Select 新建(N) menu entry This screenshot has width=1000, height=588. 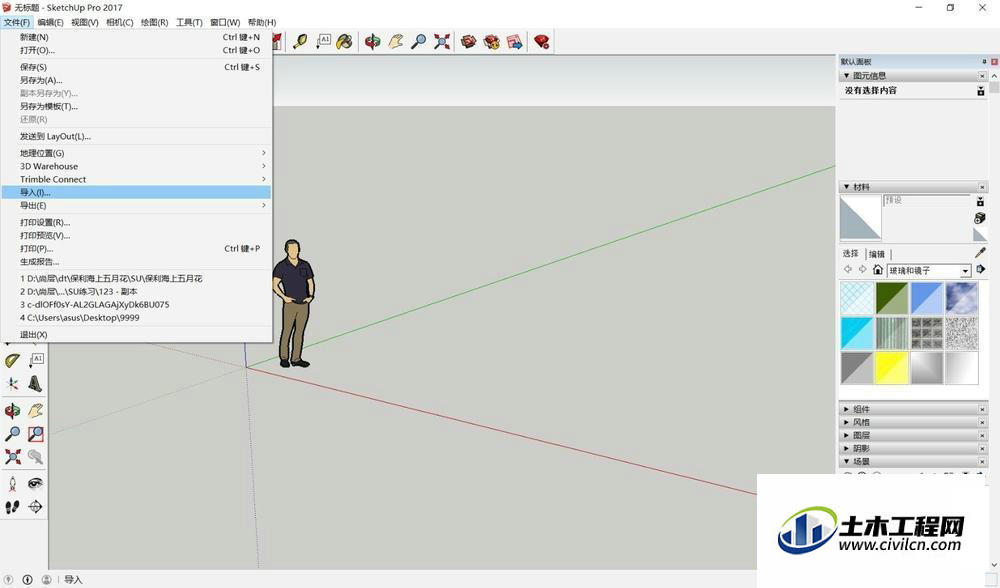(x=136, y=37)
